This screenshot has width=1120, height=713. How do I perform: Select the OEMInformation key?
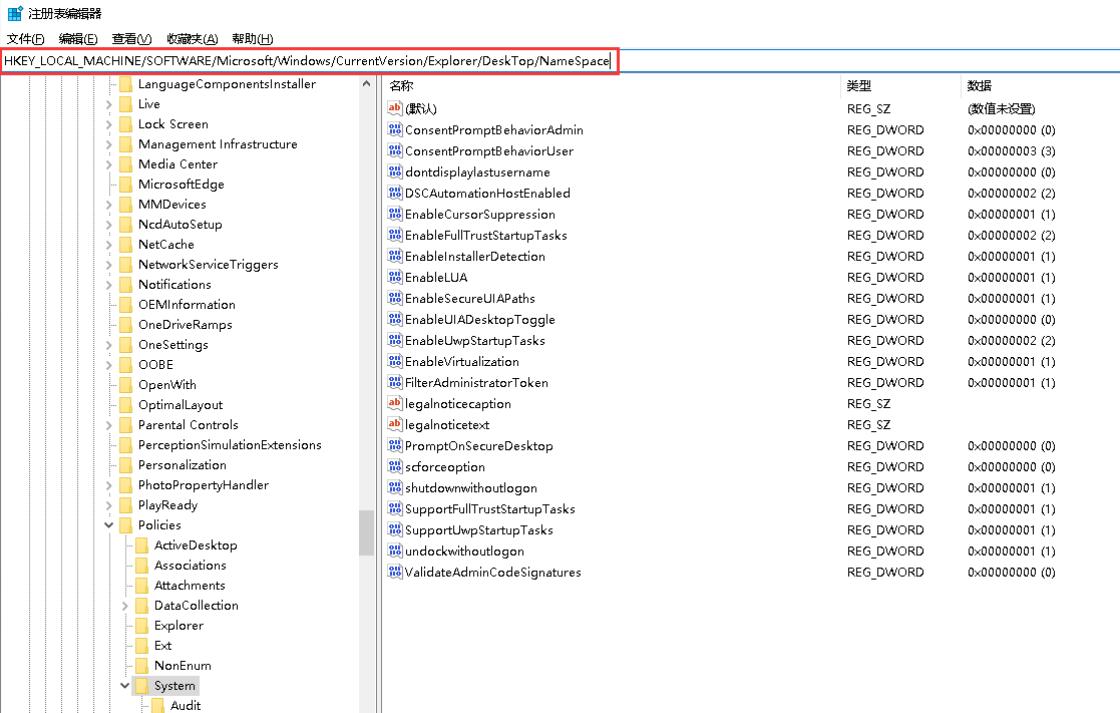click(x=186, y=304)
